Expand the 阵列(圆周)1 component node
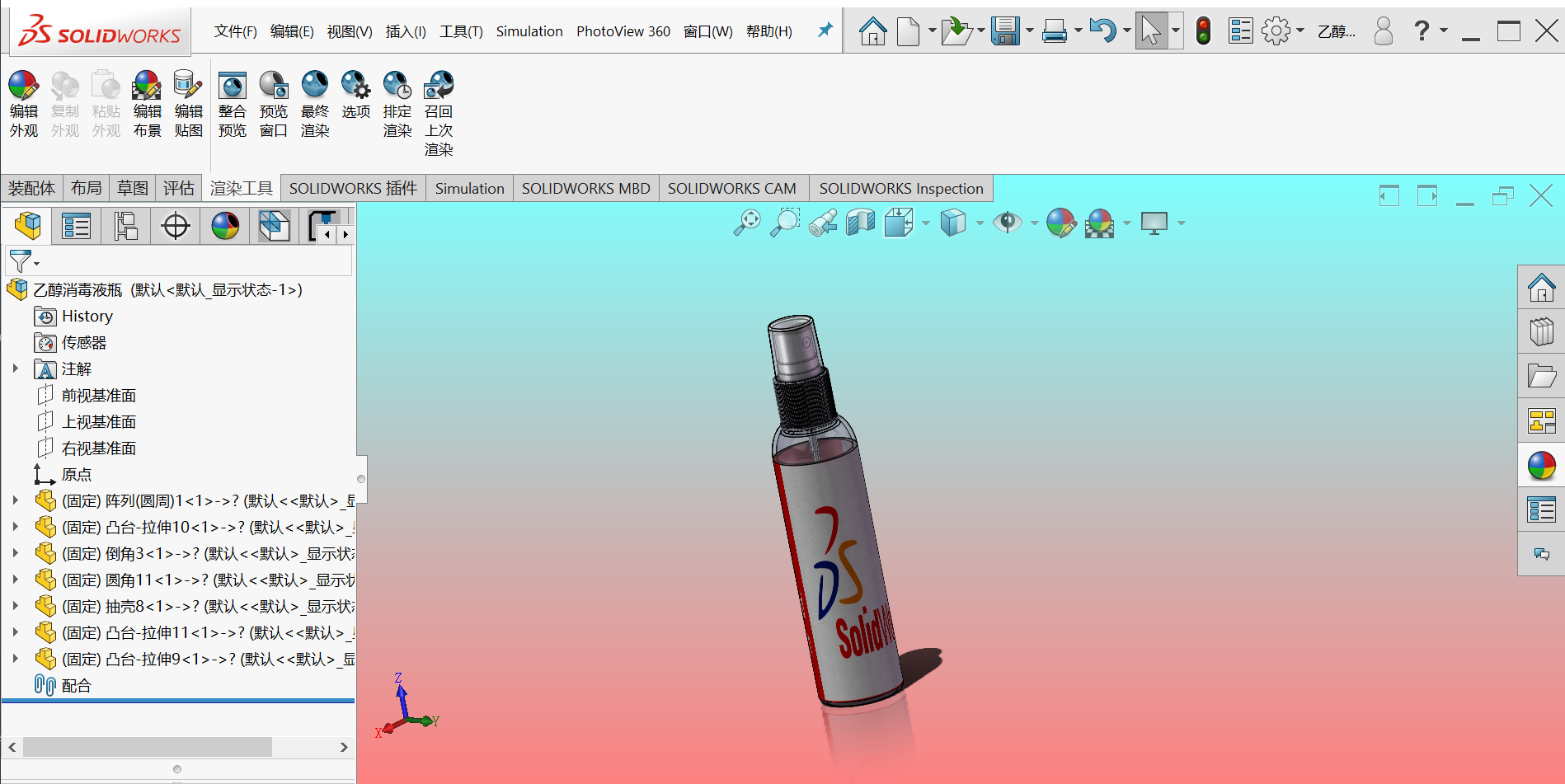Viewport: 1565px width, 784px height. point(16,500)
